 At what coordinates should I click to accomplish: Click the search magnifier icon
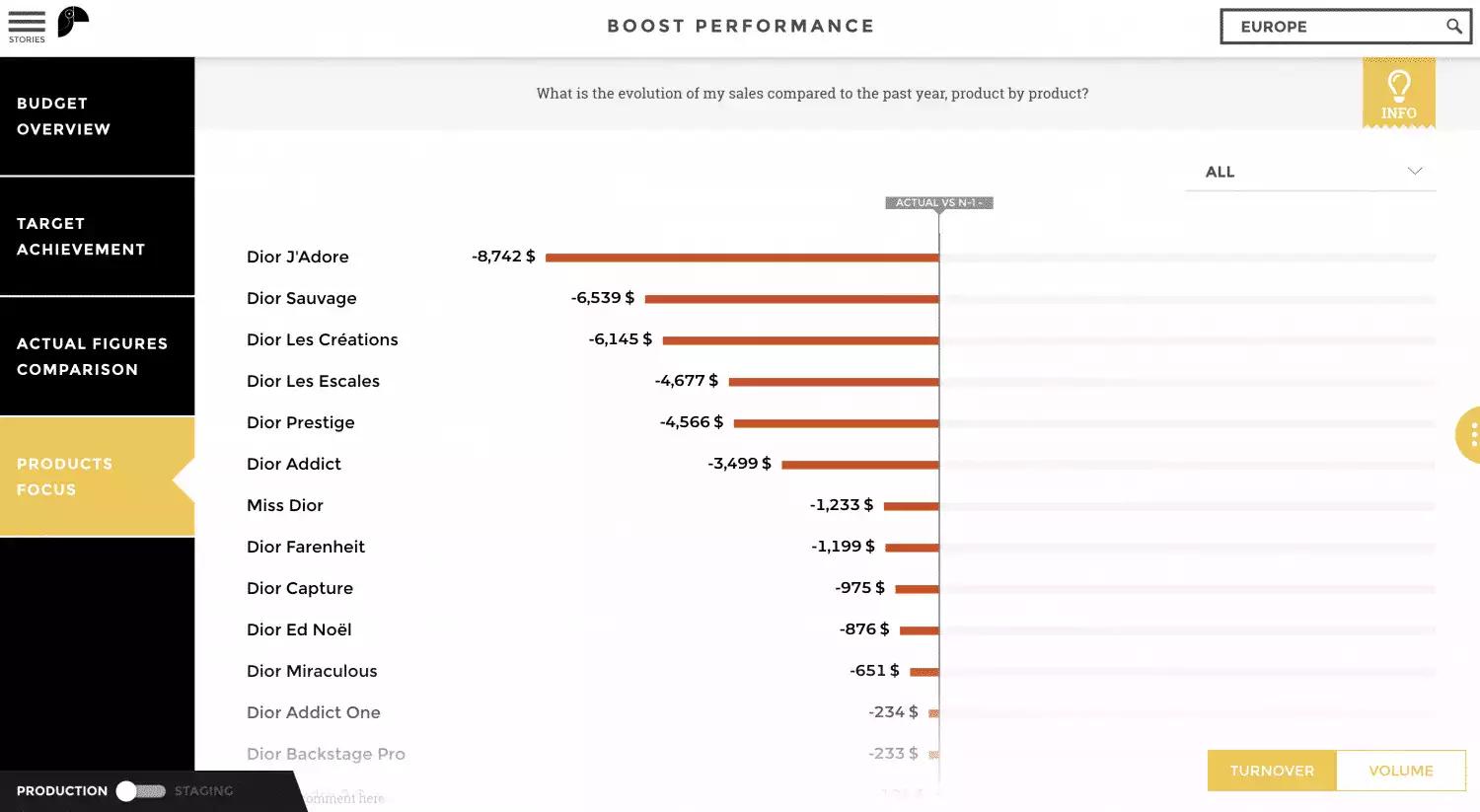point(1453,27)
